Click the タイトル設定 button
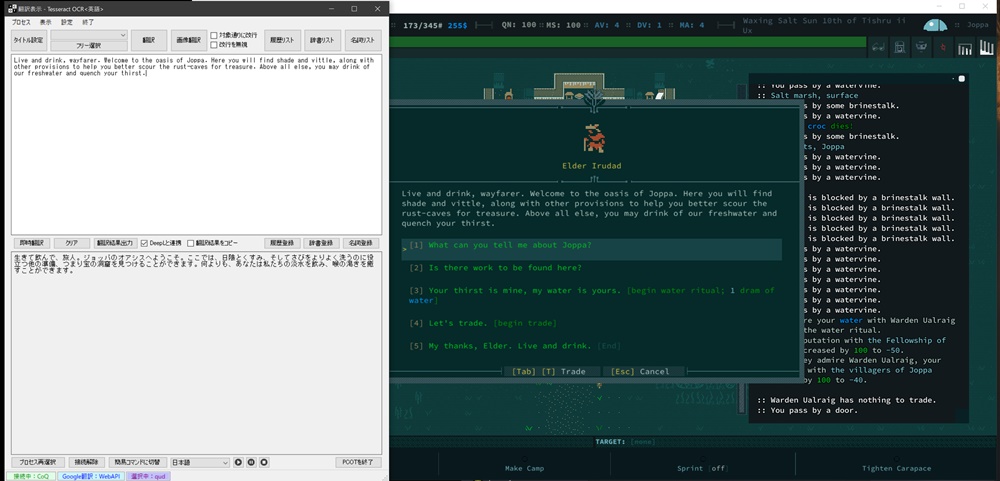This screenshot has width=1000, height=481. coord(29,40)
